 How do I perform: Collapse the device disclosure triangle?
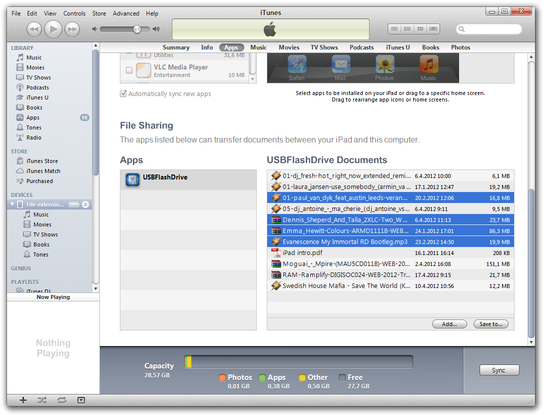click(12, 204)
